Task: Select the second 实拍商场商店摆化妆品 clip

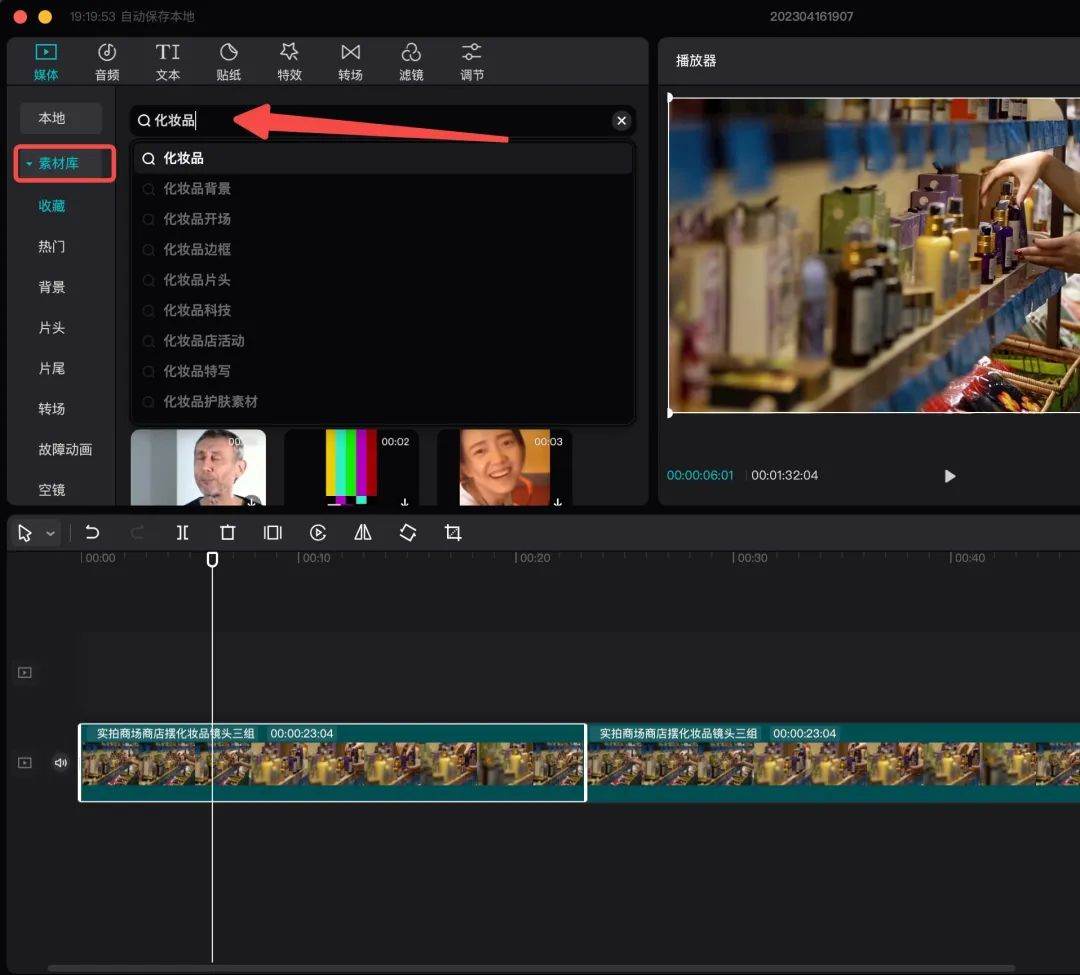Action: [833, 762]
